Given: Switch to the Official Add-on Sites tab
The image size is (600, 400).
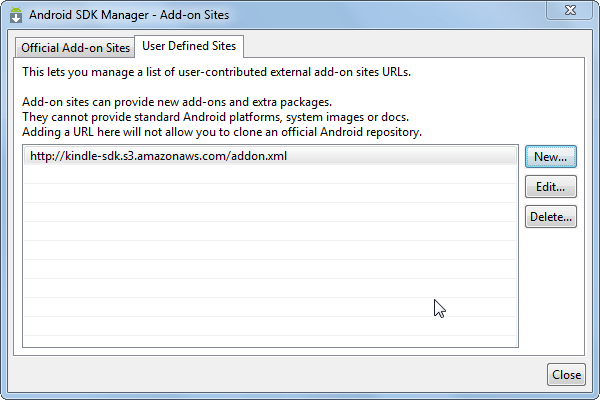Looking at the screenshot, I should click(74, 47).
